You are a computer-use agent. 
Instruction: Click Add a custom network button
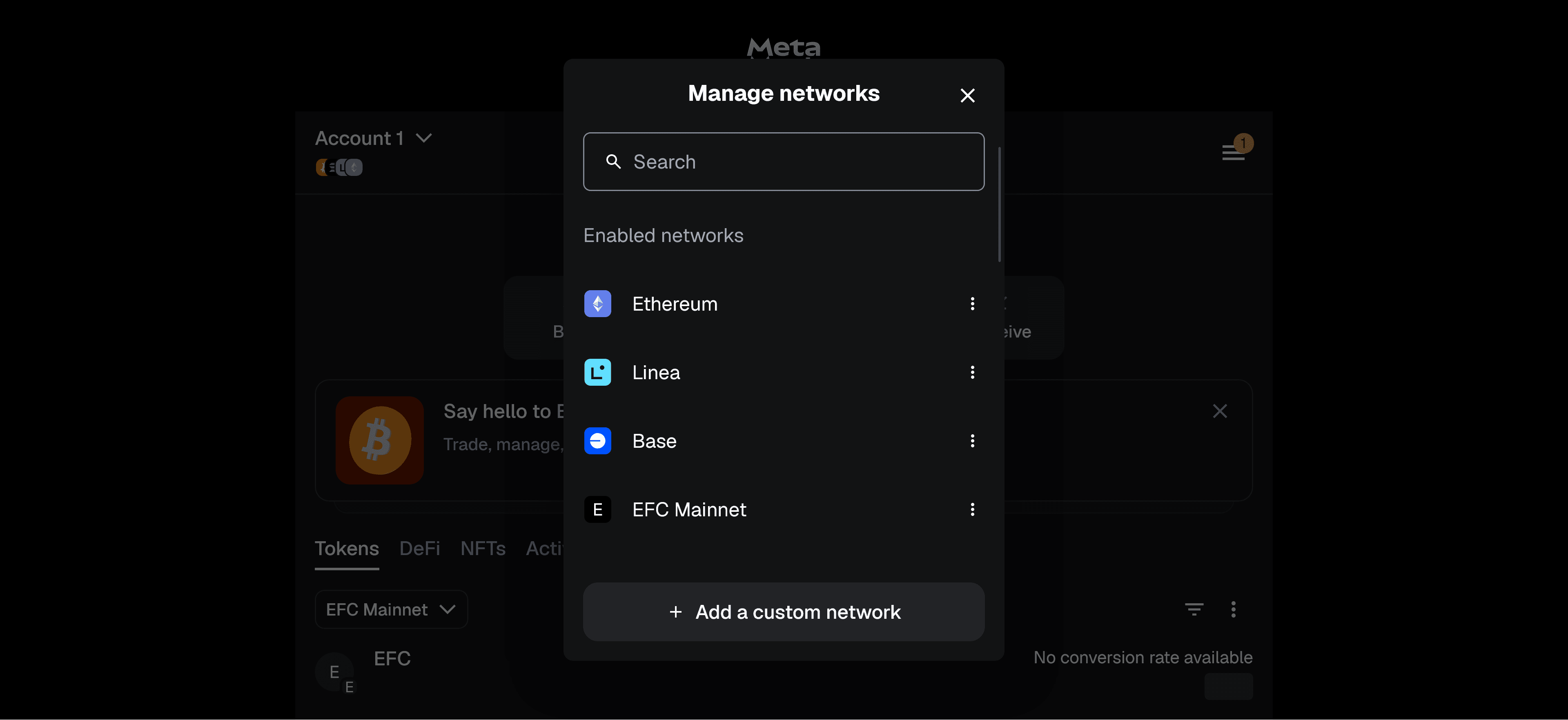[x=784, y=612]
